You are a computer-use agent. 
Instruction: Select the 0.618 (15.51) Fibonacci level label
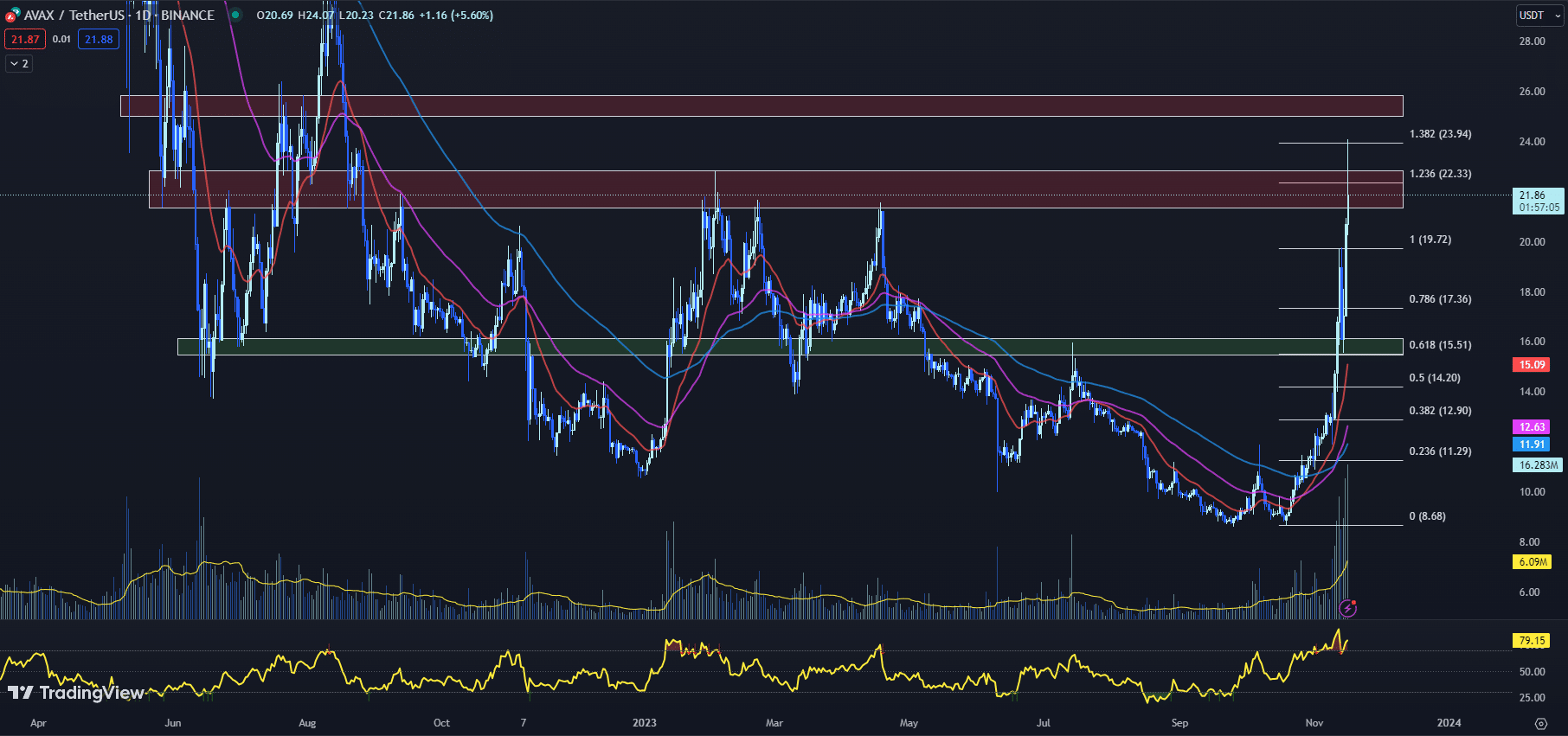pos(1440,345)
